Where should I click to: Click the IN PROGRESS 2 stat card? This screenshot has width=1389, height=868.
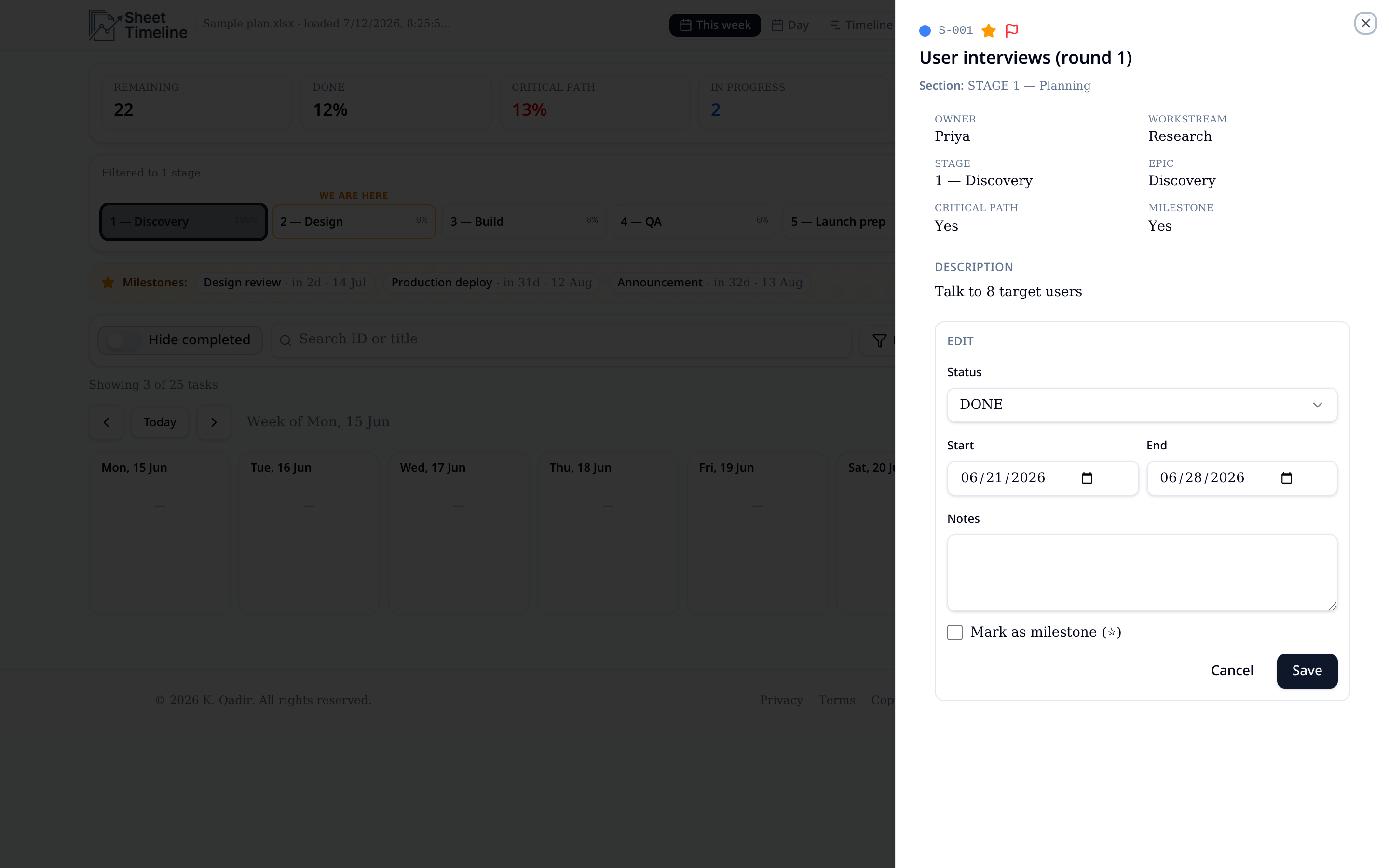(x=794, y=102)
